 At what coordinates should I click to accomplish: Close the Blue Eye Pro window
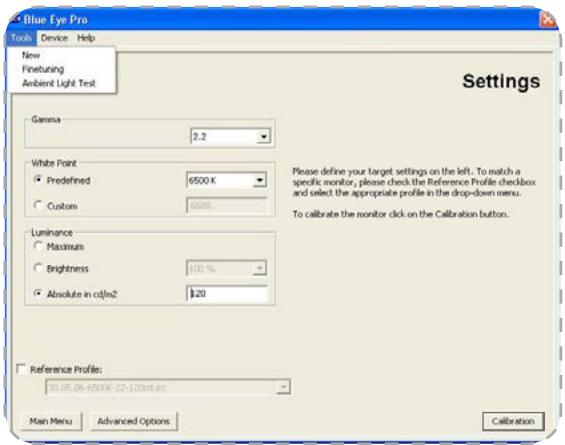[x=547, y=20]
